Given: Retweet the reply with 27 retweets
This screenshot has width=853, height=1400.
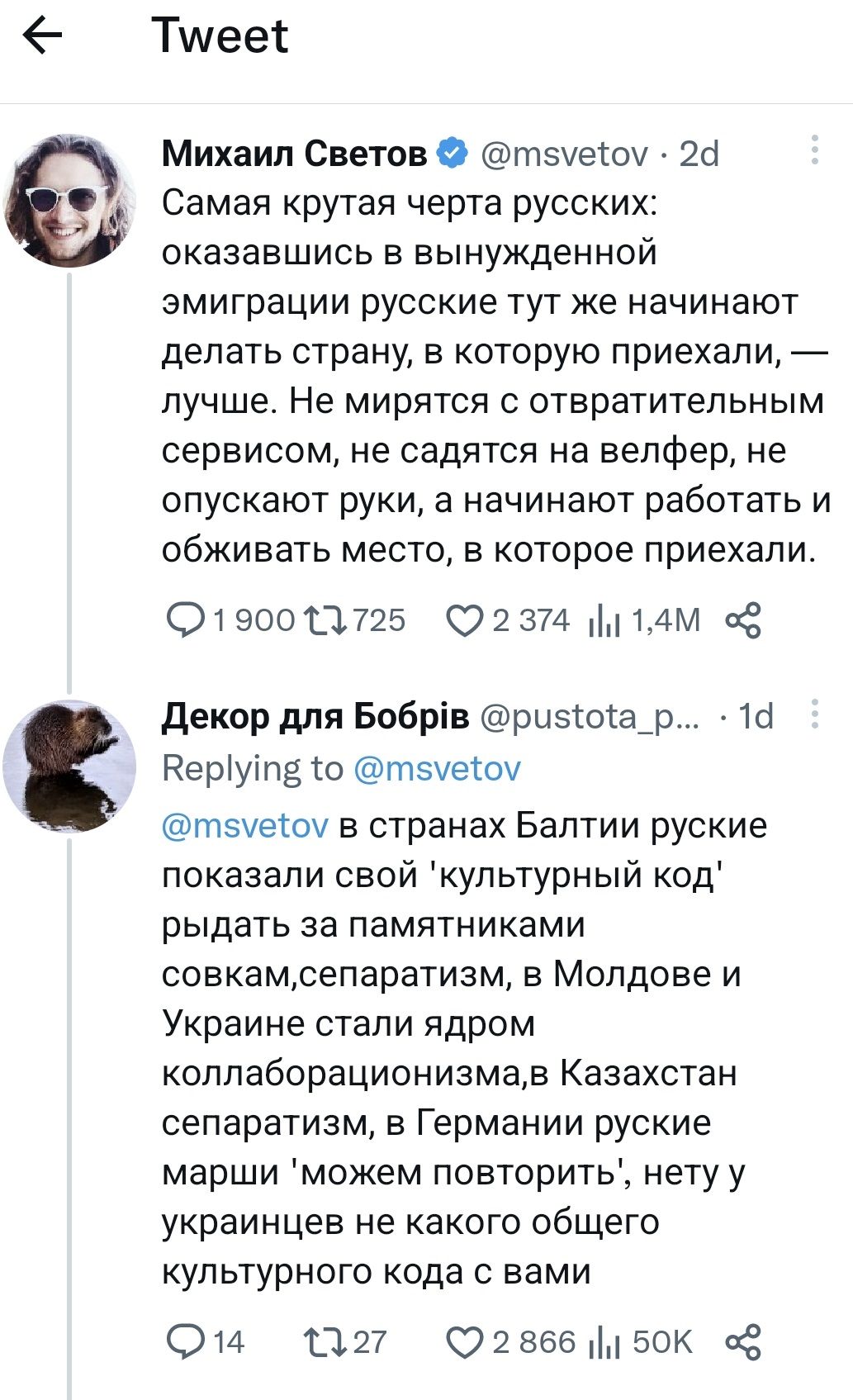Looking at the screenshot, I should 325,1342.
